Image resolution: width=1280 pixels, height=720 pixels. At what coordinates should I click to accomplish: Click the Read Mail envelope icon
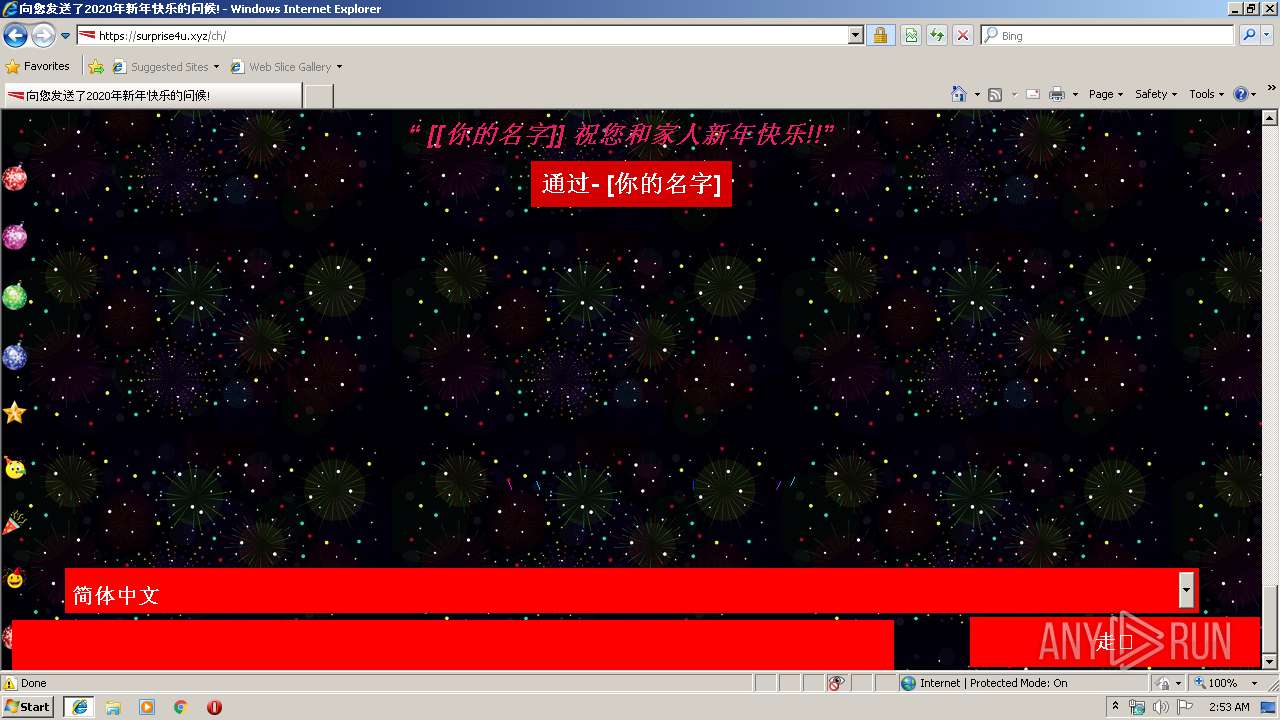tap(1033, 94)
